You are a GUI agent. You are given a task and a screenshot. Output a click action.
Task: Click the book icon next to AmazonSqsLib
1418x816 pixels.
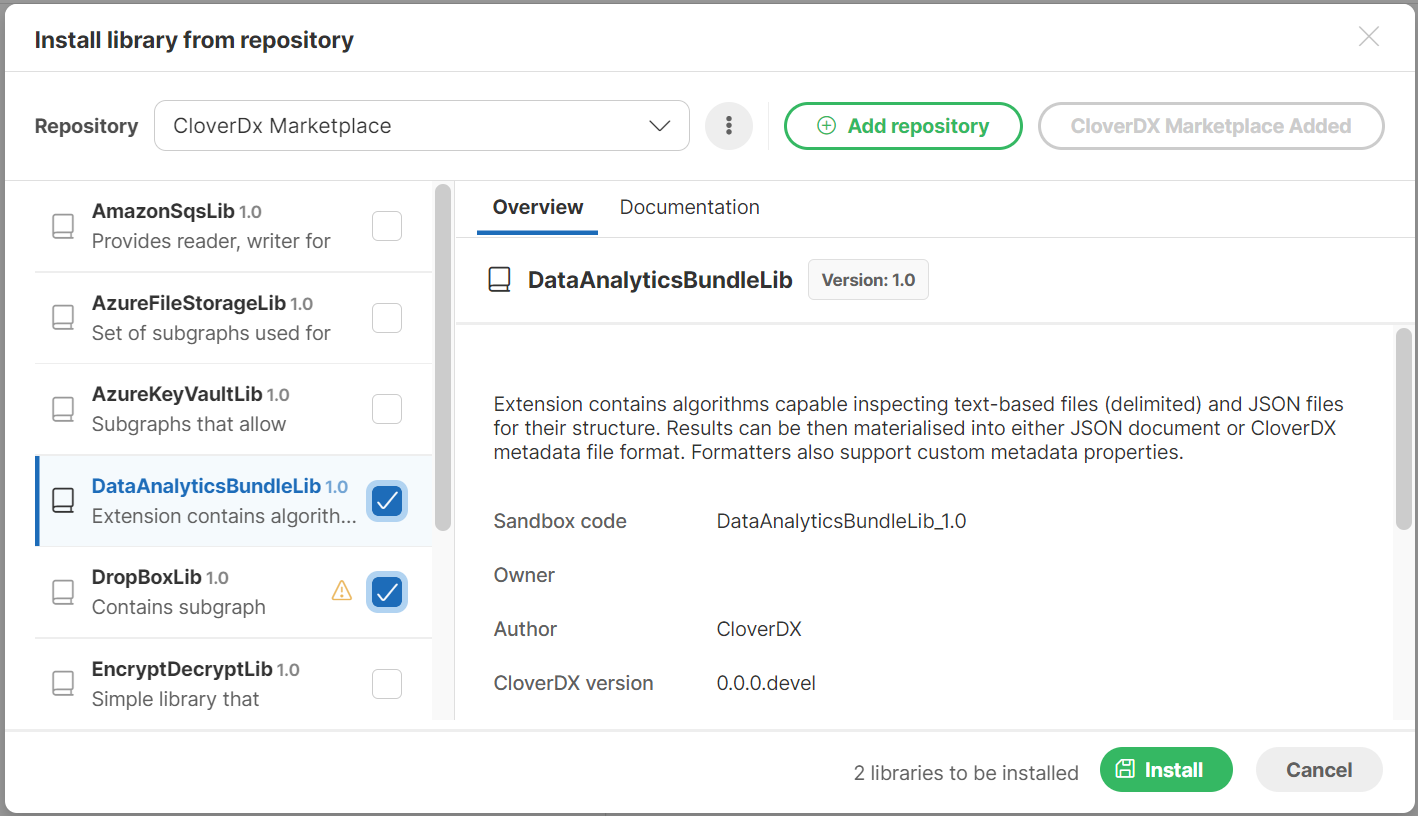point(62,226)
